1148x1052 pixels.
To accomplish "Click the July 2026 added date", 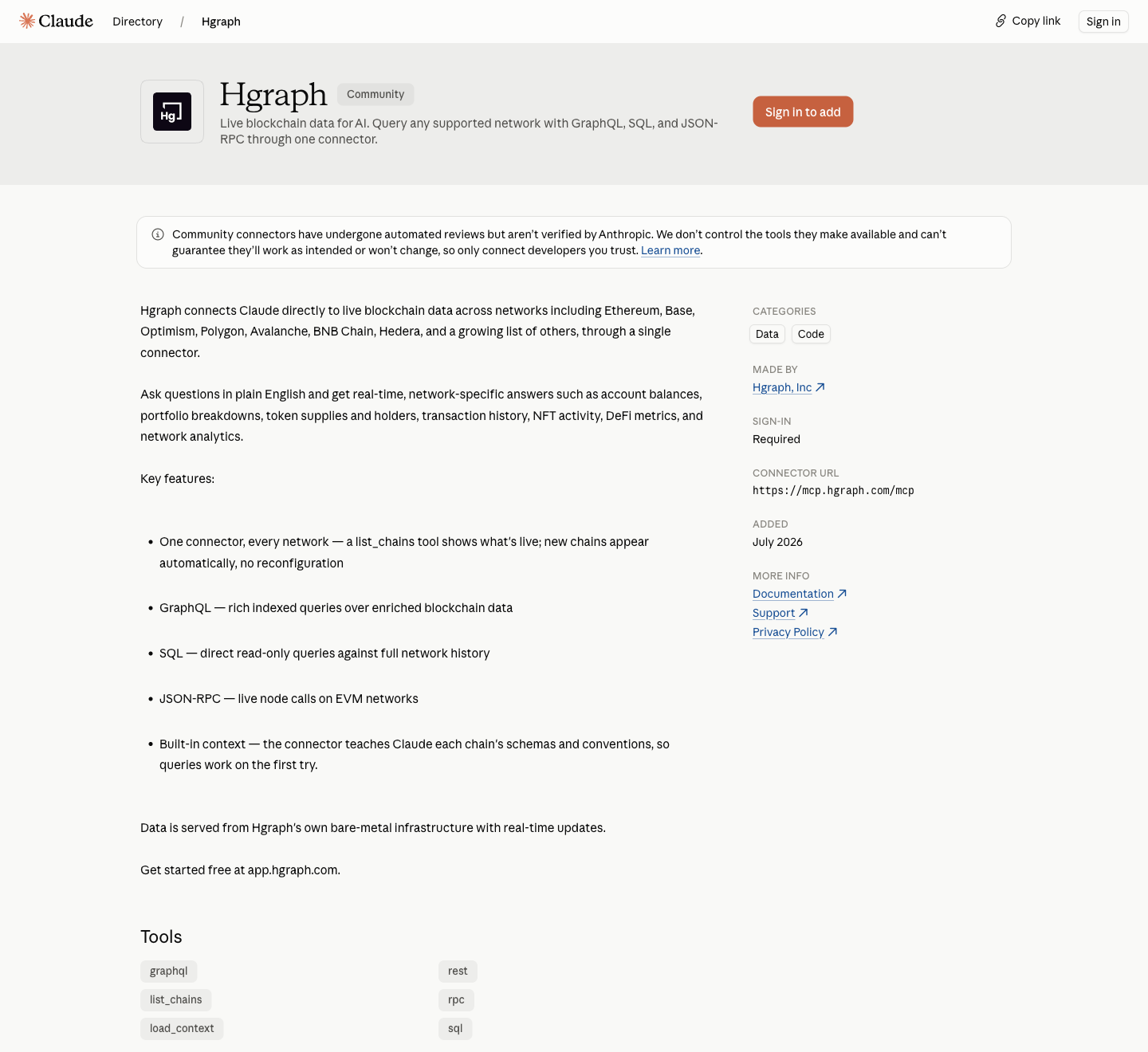I will click(777, 542).
